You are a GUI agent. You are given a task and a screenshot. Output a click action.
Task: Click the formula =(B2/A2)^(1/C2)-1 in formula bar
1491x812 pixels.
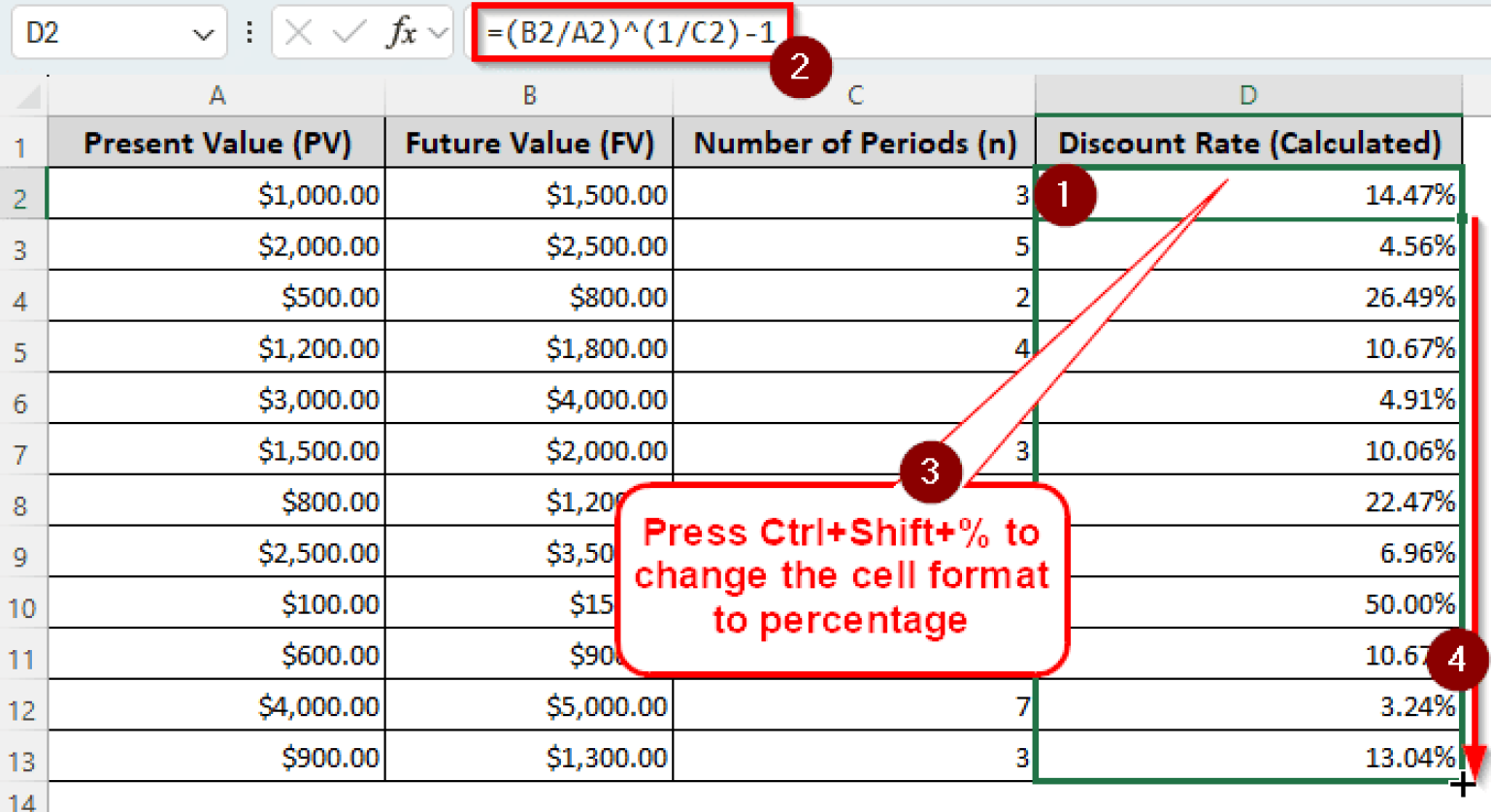(631, 30)
